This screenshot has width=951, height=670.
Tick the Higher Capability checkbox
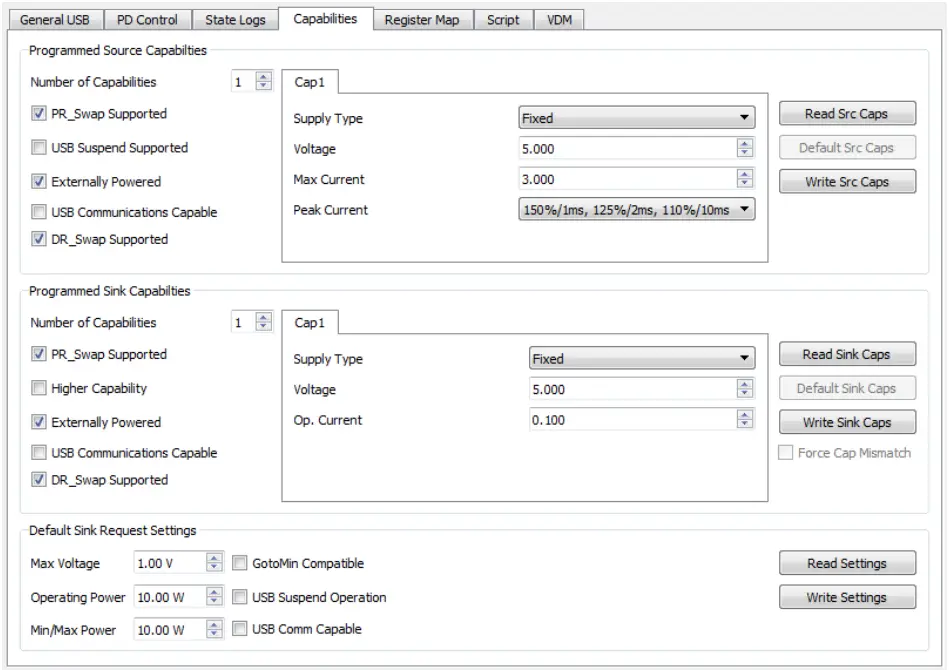[39, 388]
